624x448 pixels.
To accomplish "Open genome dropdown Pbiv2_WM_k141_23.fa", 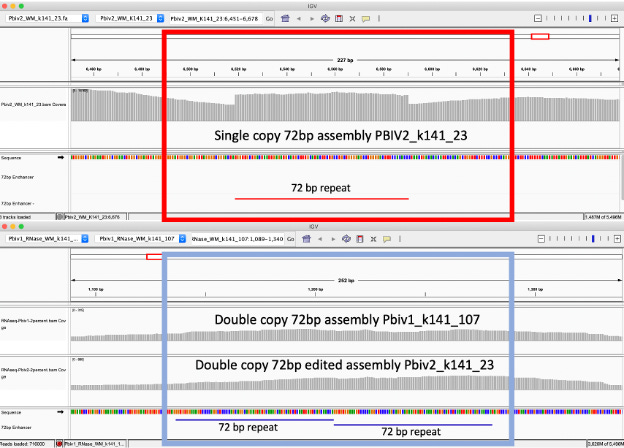I will 47,18.
